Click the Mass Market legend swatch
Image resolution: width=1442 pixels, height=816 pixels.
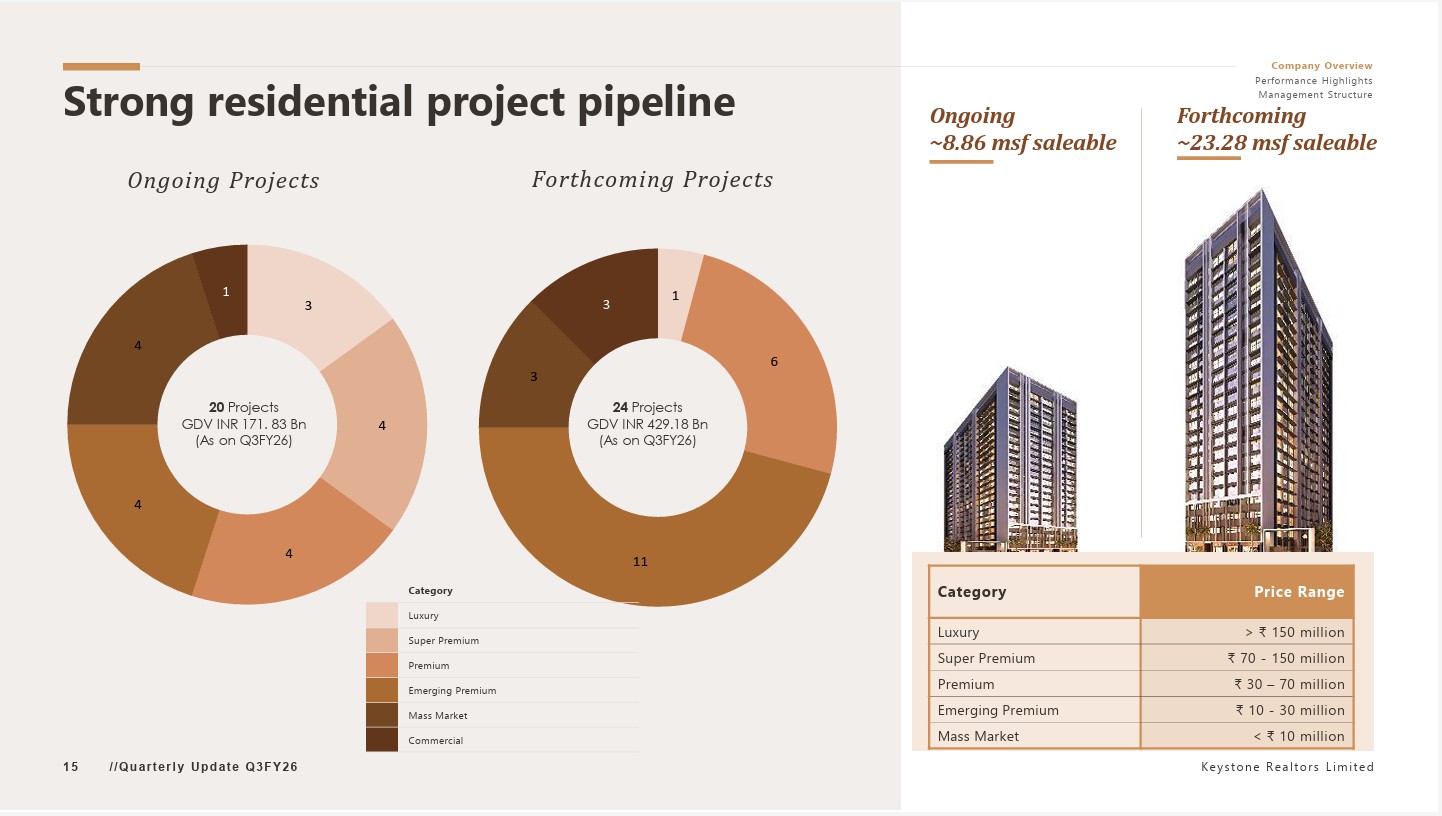(382, 715)
